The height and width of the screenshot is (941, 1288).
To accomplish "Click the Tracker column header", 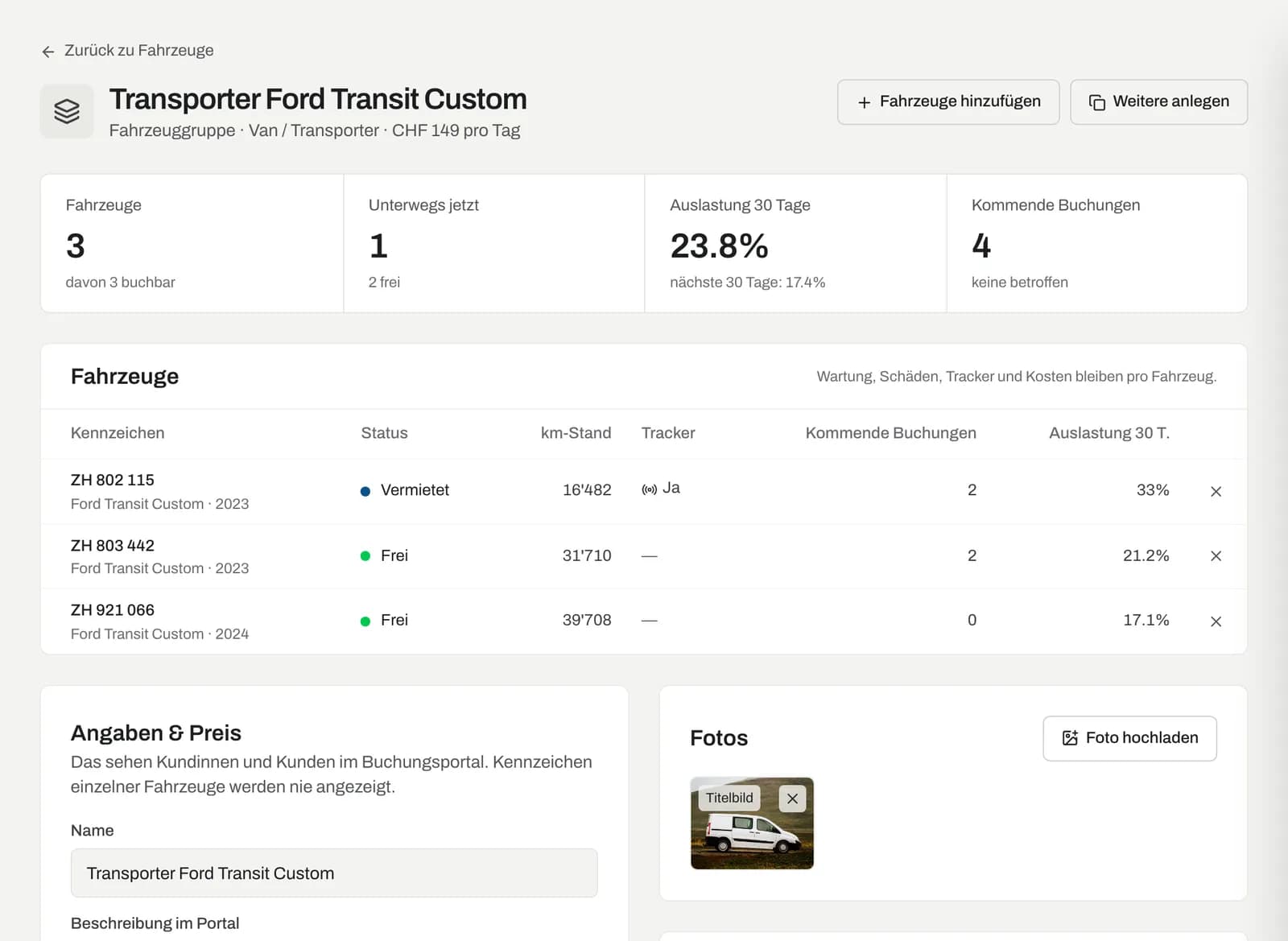I will point(668,433).
